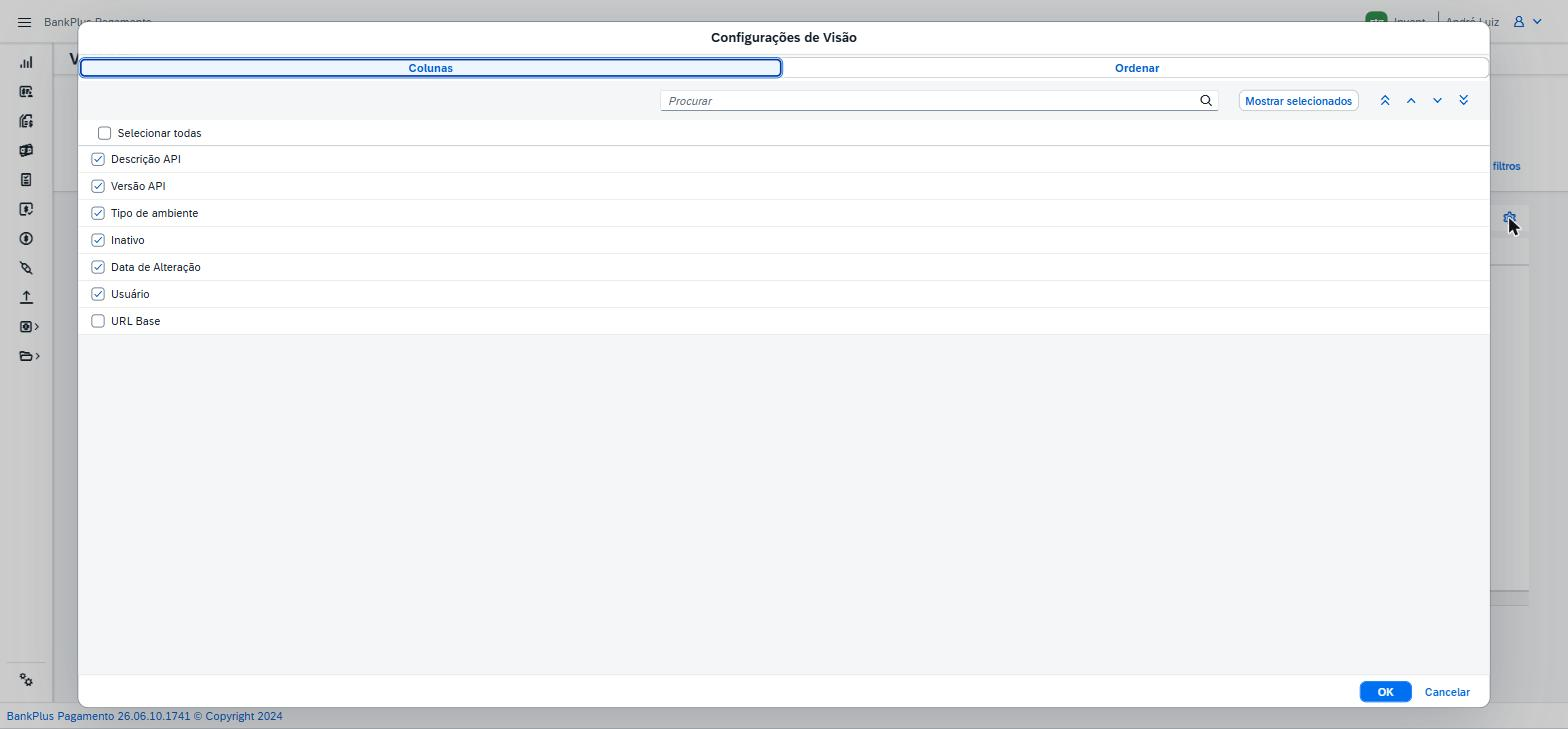The height and width of the screenshot is (729, 1568).
Task: Click the circular coin icon in sidebar
Action: [x=26, y=239]
